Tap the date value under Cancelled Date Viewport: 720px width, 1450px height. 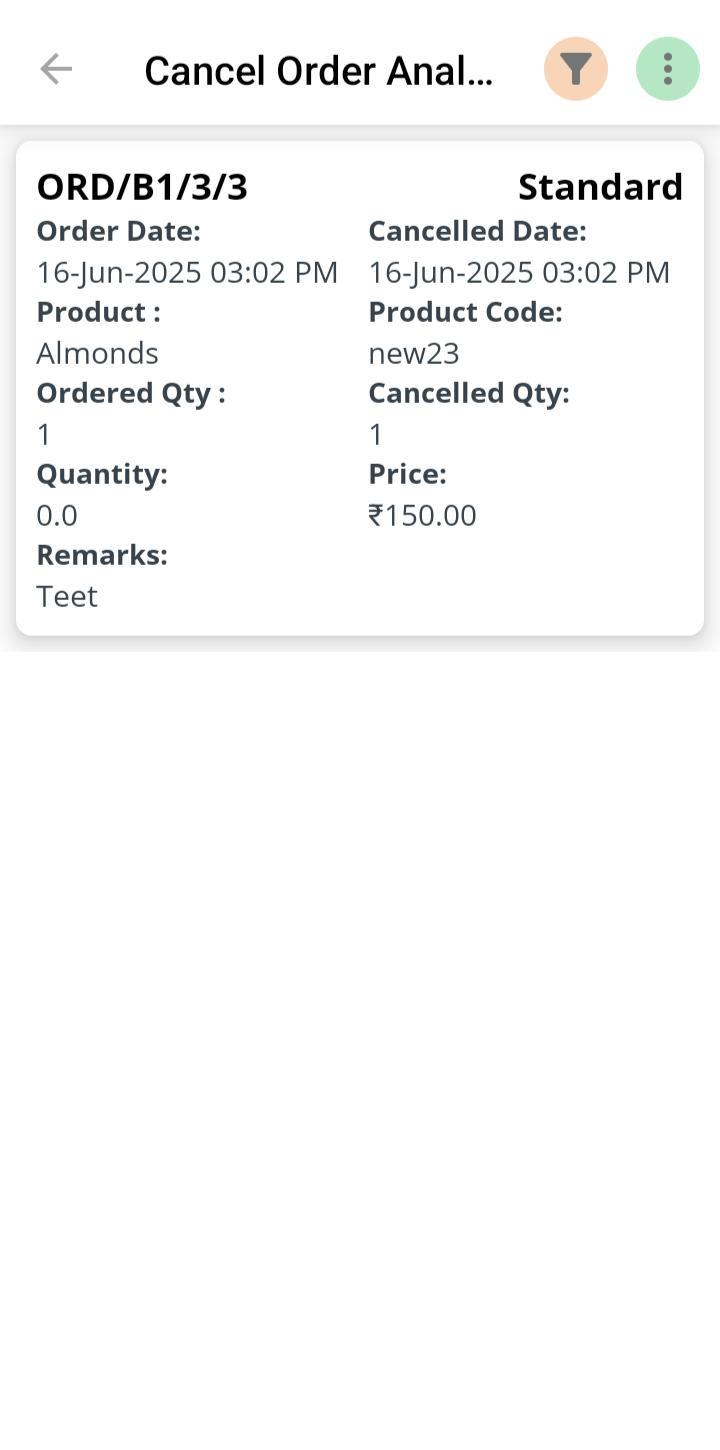(519, 272)
